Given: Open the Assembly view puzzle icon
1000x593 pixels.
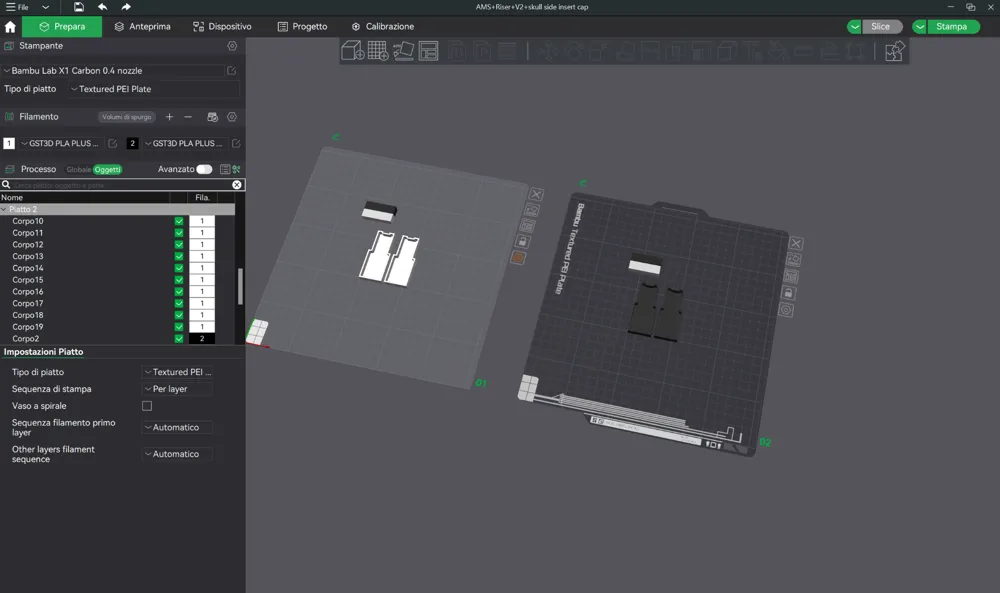Looking at the screenshot, I should coord(894,50).
